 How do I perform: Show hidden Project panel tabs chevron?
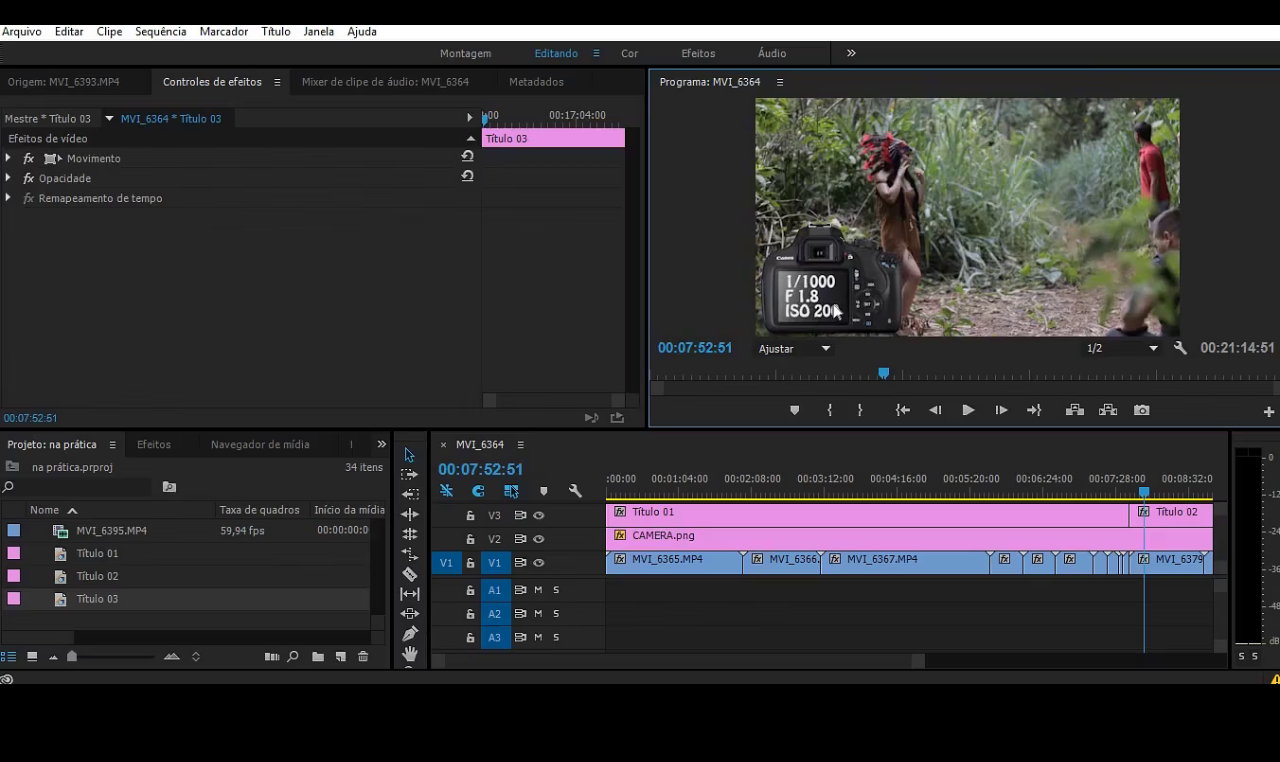click(x=381, y=444)
